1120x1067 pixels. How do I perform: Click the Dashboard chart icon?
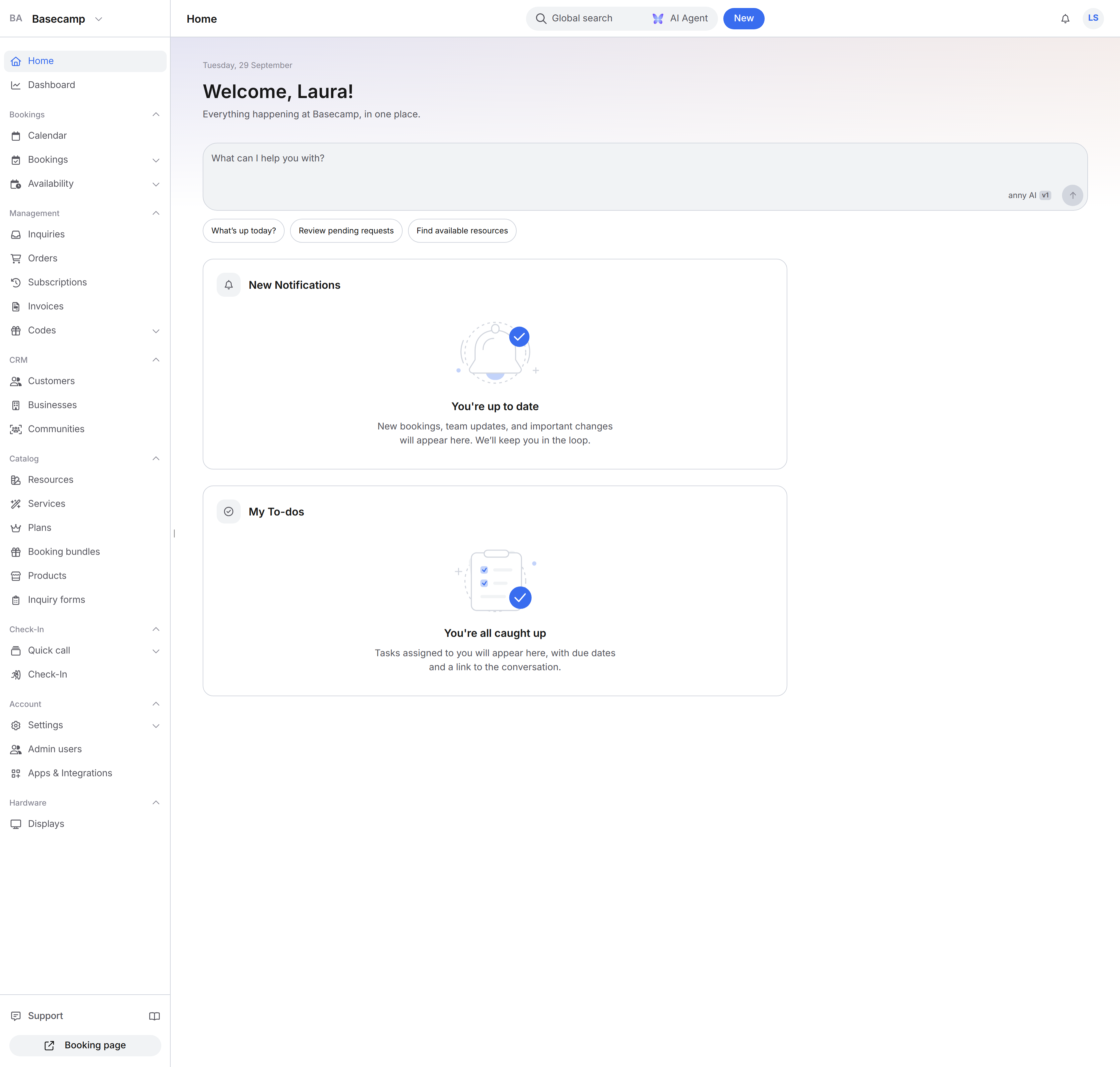click(x=16, y=85)
